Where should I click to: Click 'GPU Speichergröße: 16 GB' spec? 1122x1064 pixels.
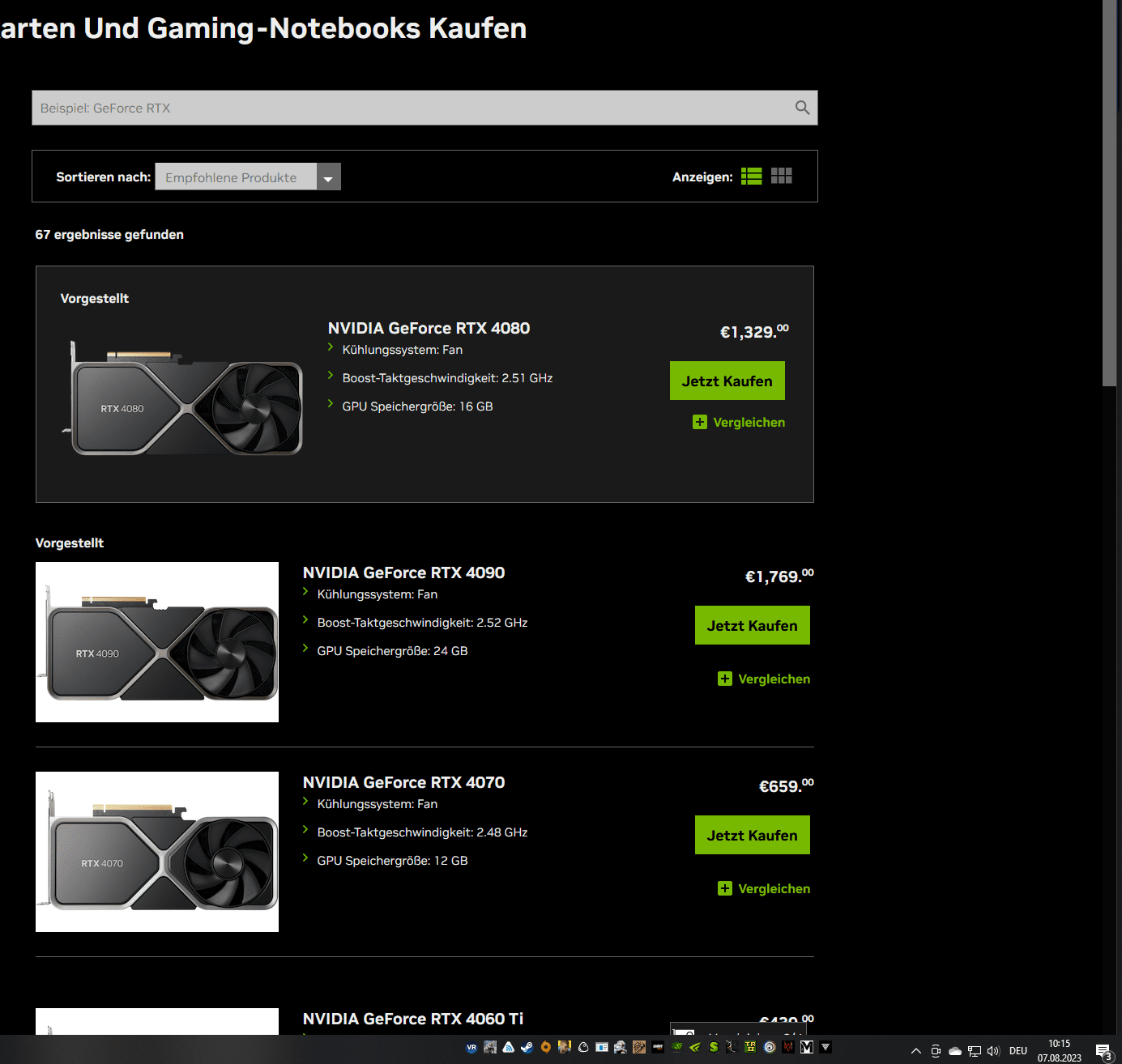pyautogui.click(x=417, y=406)
